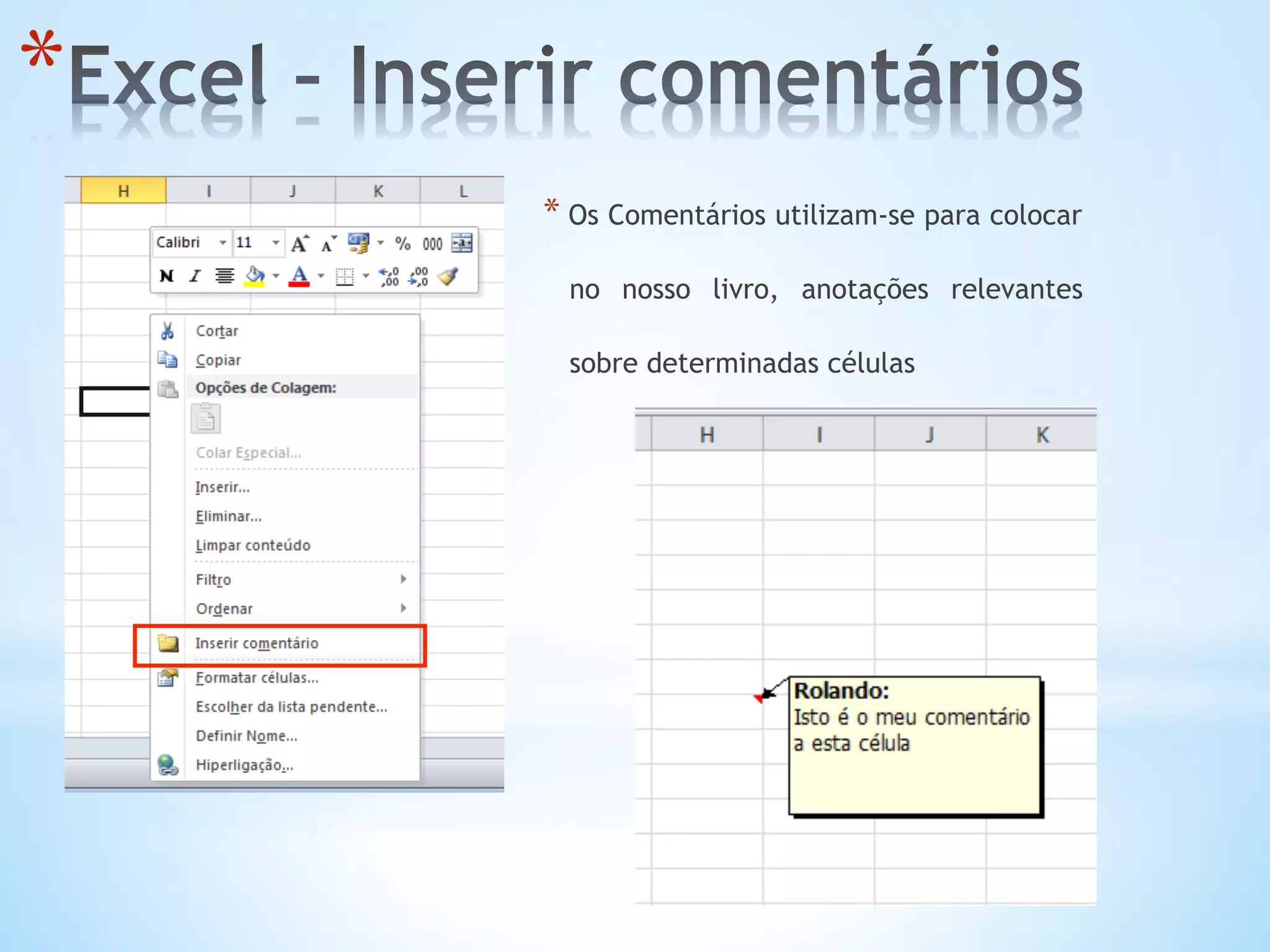The image size is (1270, 952).
Task: Click the Borders icon in mini toolbar
Action: pyautogui.click(x=345, y=276)
